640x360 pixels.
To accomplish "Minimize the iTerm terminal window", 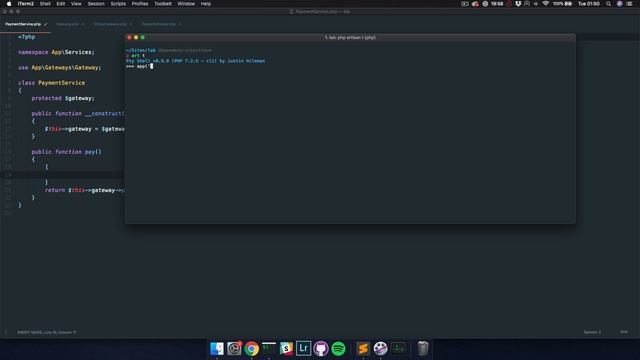I will [x=136, y=38].
